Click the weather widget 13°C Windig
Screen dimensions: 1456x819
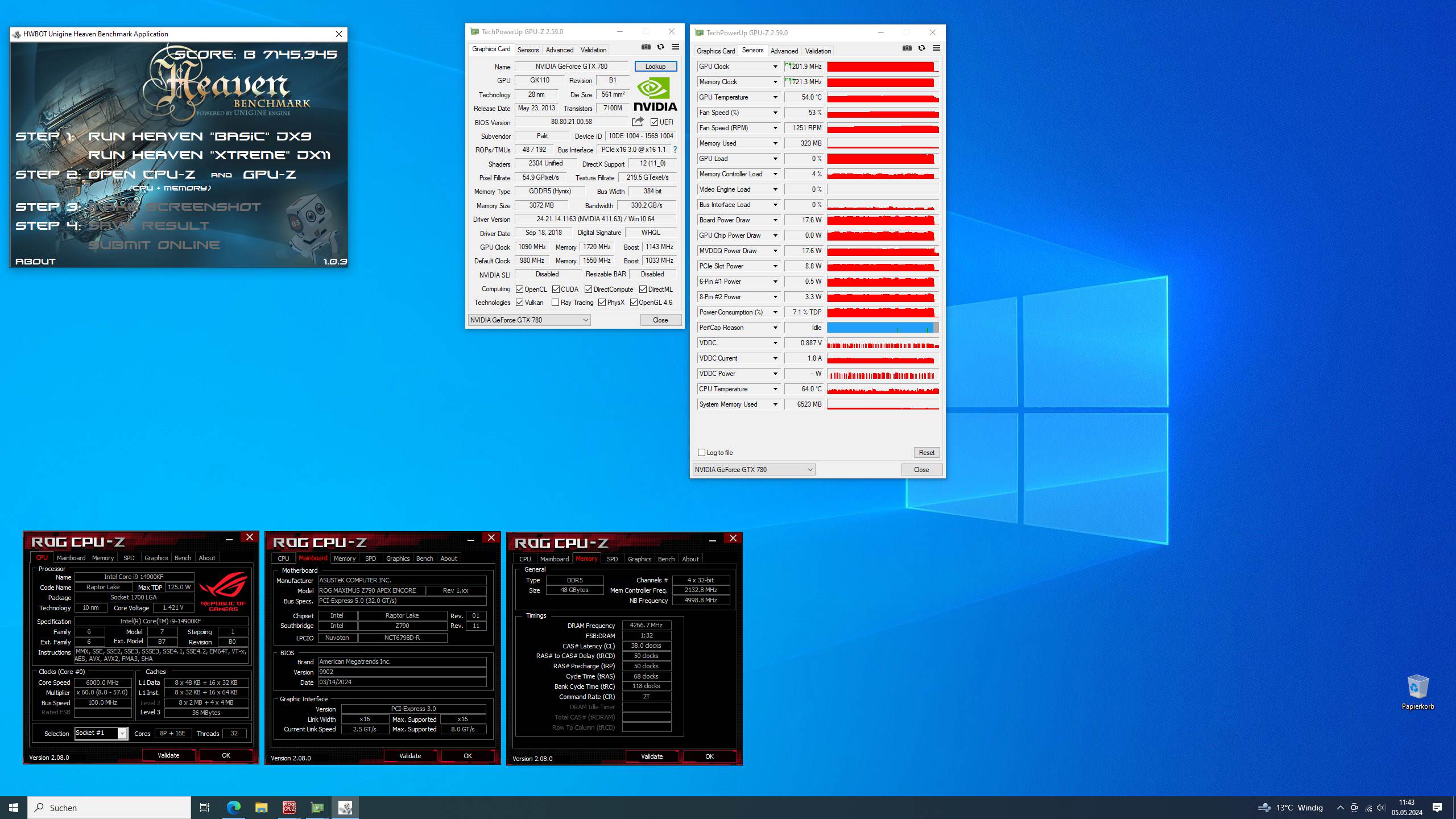1290,808
